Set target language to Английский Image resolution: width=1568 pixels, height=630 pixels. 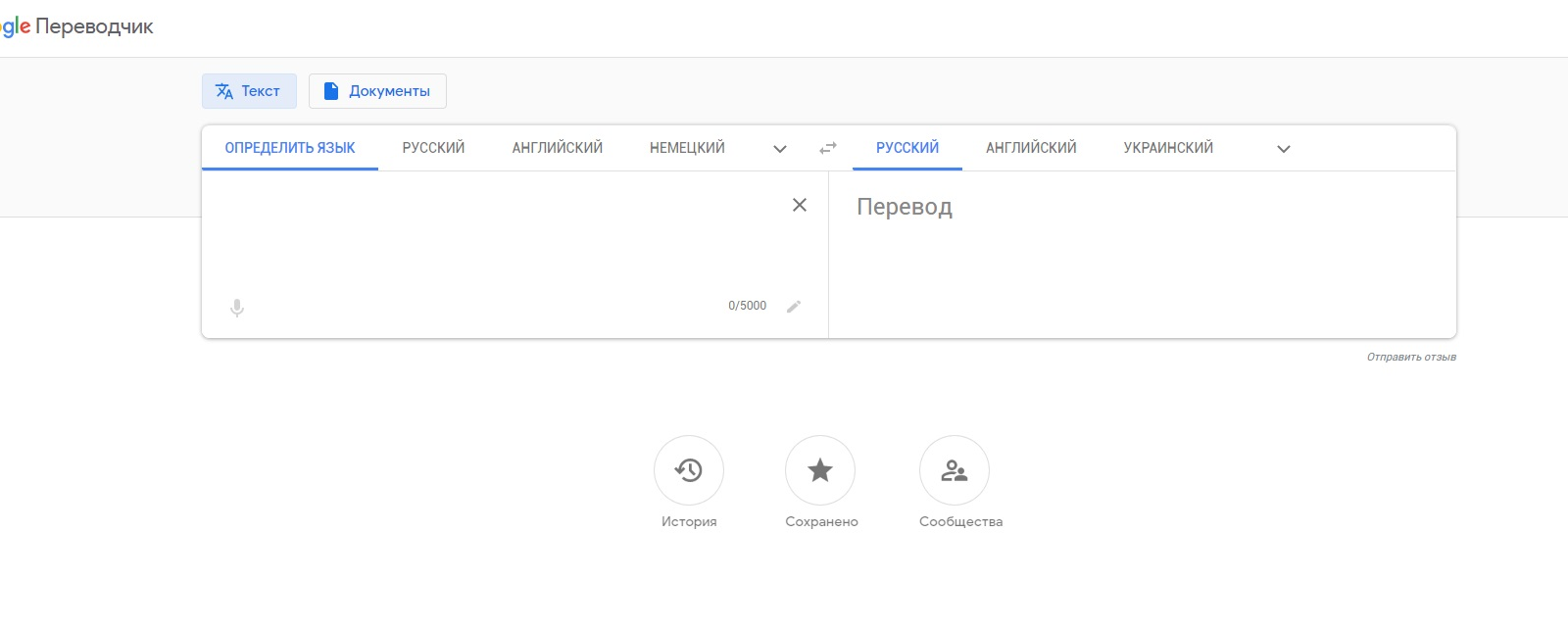click(1031, 148)
